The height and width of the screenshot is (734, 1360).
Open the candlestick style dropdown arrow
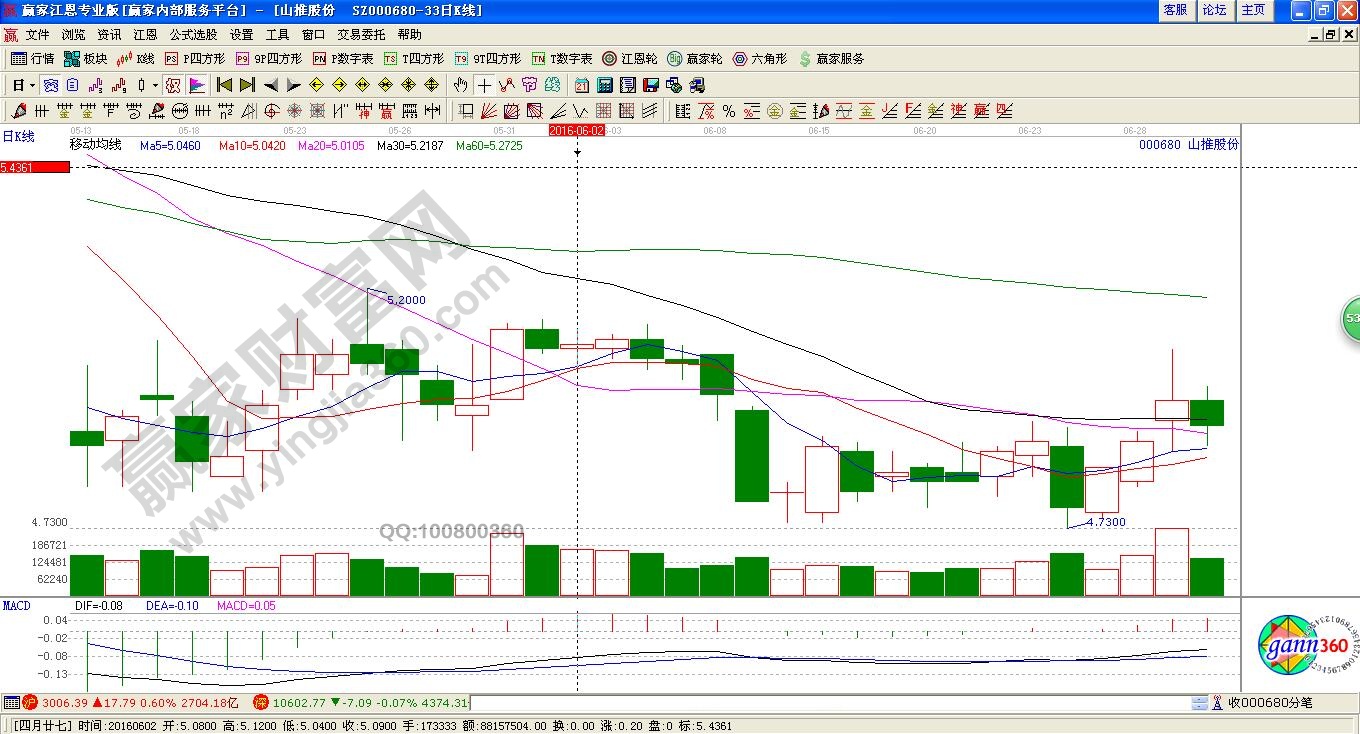155,85
